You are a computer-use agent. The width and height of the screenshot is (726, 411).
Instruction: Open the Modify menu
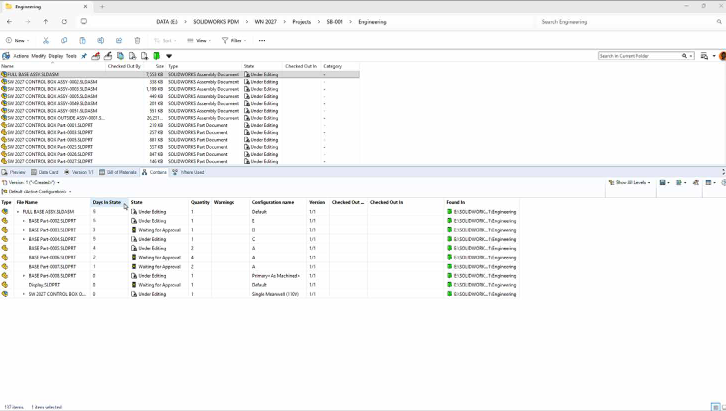(x=38, y=56)
